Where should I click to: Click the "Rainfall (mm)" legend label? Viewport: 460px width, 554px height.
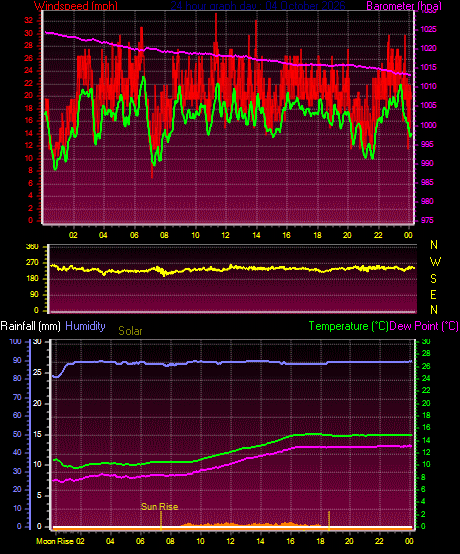pyautogui.click(x=30, y=326)
